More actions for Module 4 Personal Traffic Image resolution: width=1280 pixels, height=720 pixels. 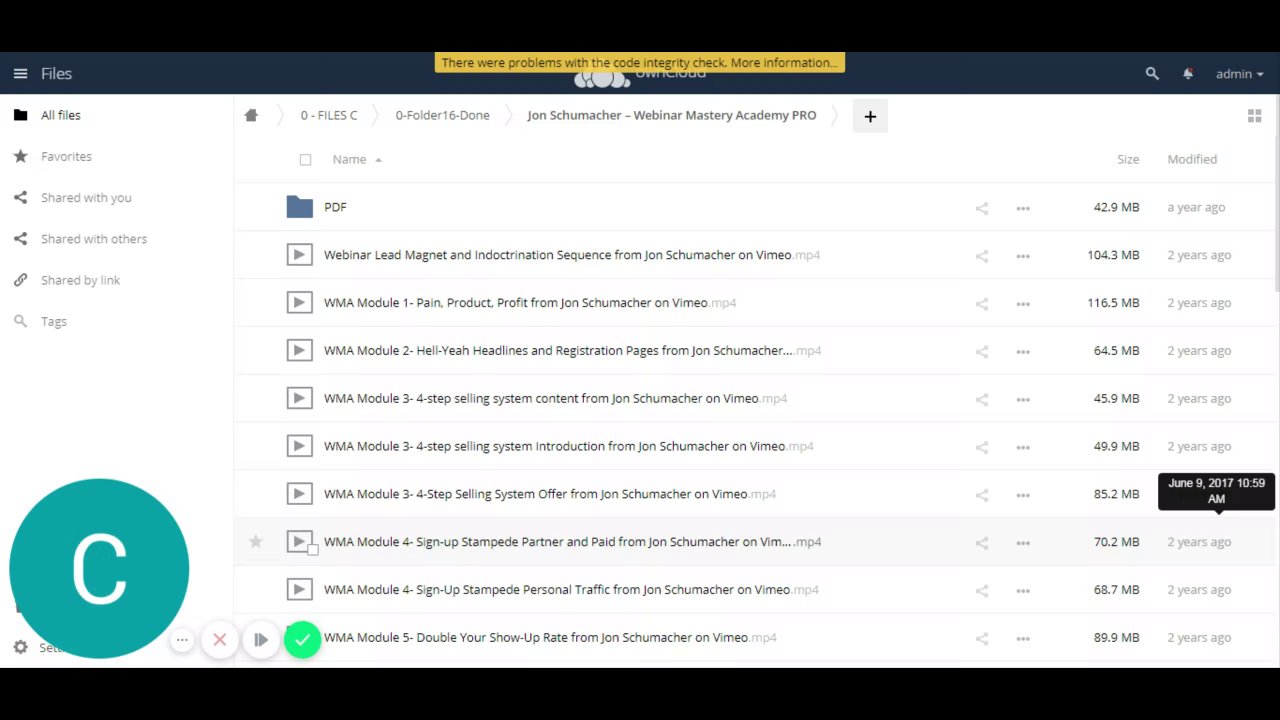point(1023,591)
